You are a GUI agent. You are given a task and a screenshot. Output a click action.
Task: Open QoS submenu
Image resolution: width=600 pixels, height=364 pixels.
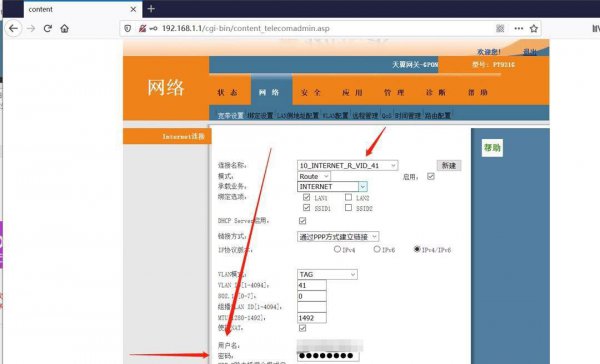[x=386, y=115]
